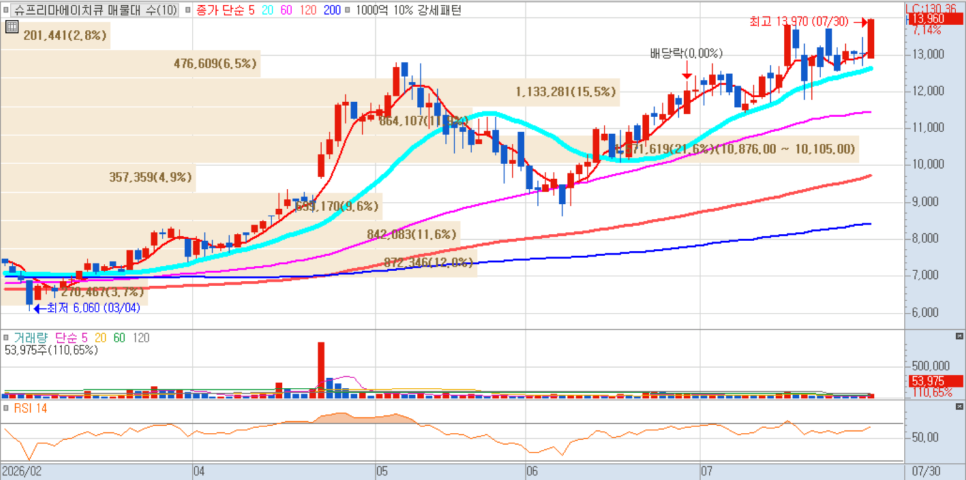
Task: Toggle square marker beside 종가 단순
Action: [188, 10]
